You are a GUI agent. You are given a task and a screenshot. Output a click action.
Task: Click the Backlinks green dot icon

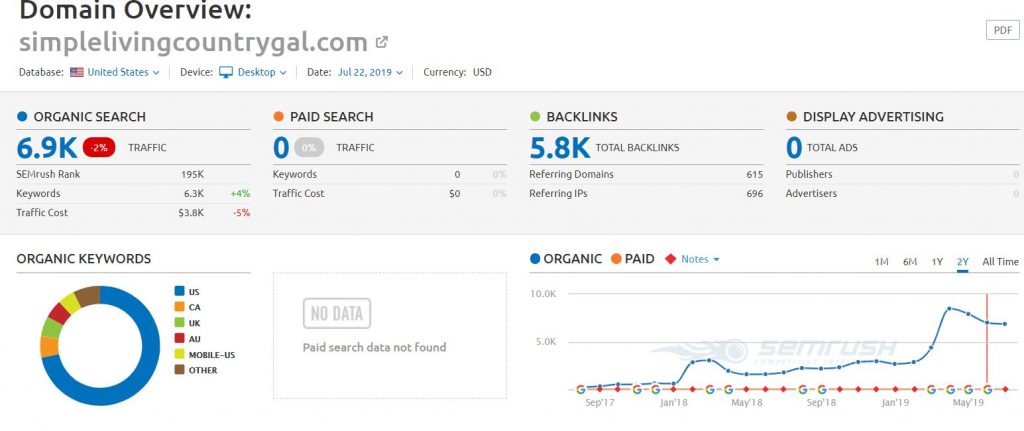coord(536,117)
